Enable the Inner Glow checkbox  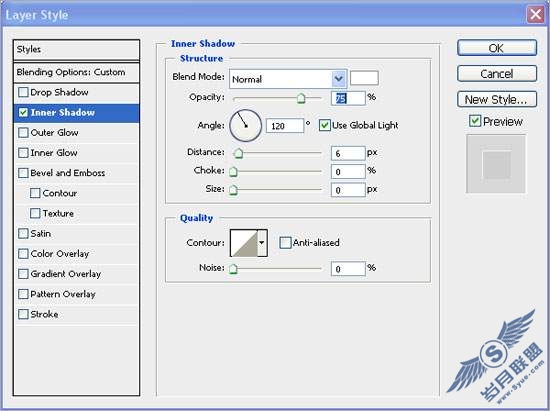click(23, 153)
